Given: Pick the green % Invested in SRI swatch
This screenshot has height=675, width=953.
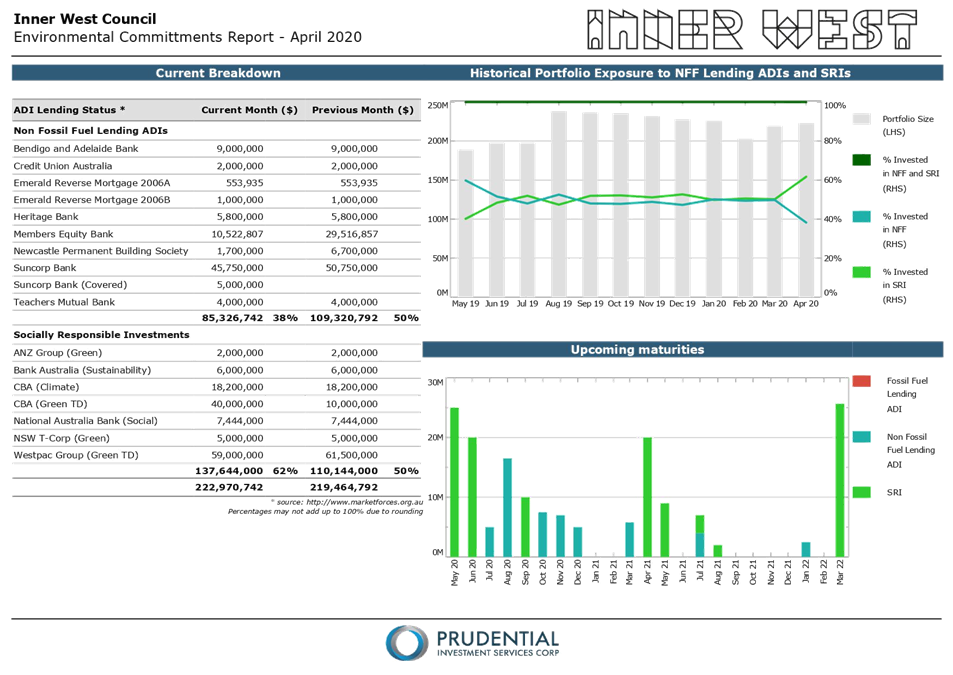Looking at the screenshot, I should pyautogui.click(x=861, y=272).
